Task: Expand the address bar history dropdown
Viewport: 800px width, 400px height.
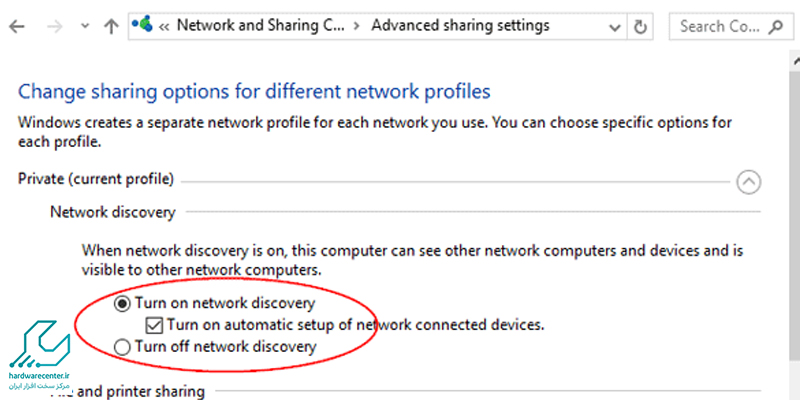Action: click(615, 27)
